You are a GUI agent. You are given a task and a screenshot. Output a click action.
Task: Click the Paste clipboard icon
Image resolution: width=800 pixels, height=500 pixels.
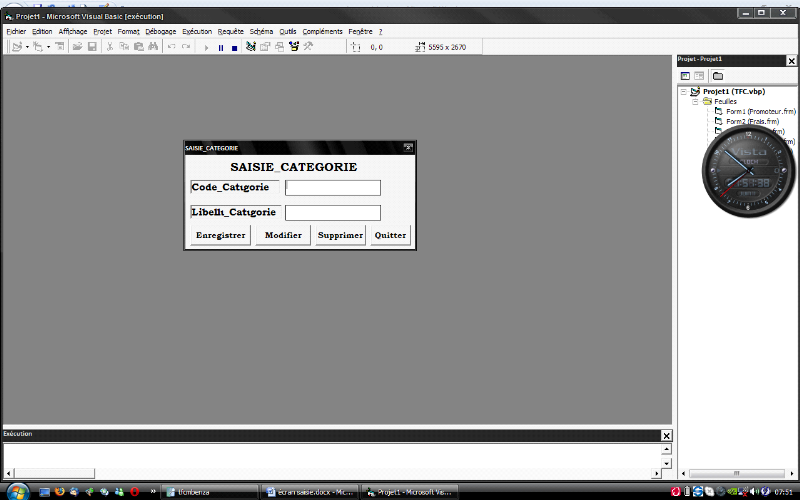click(x=139, y=47)
